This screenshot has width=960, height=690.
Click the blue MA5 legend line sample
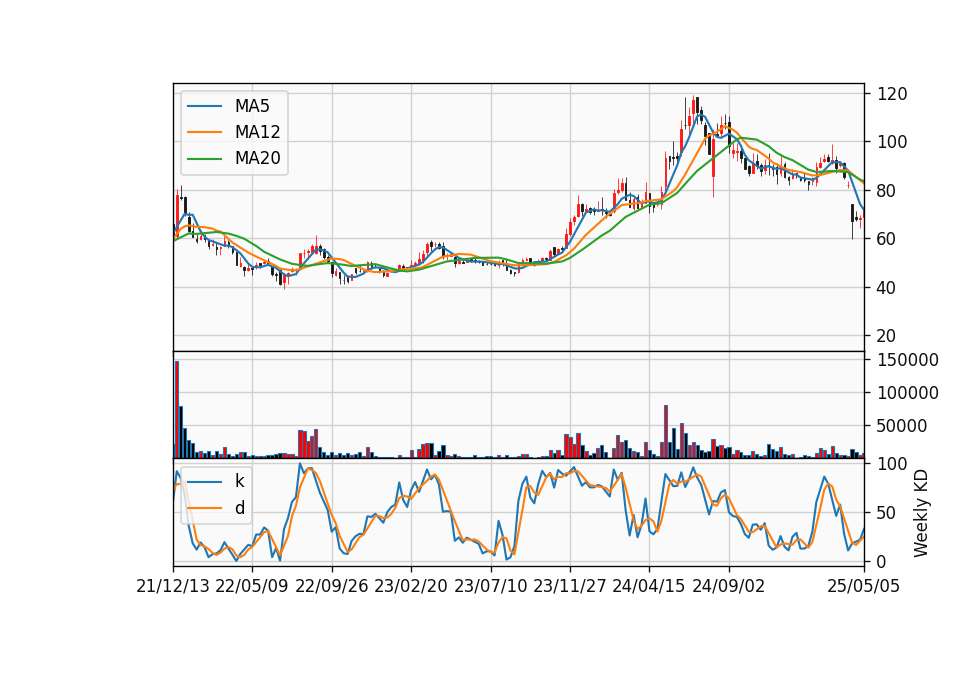click(204, 107)
